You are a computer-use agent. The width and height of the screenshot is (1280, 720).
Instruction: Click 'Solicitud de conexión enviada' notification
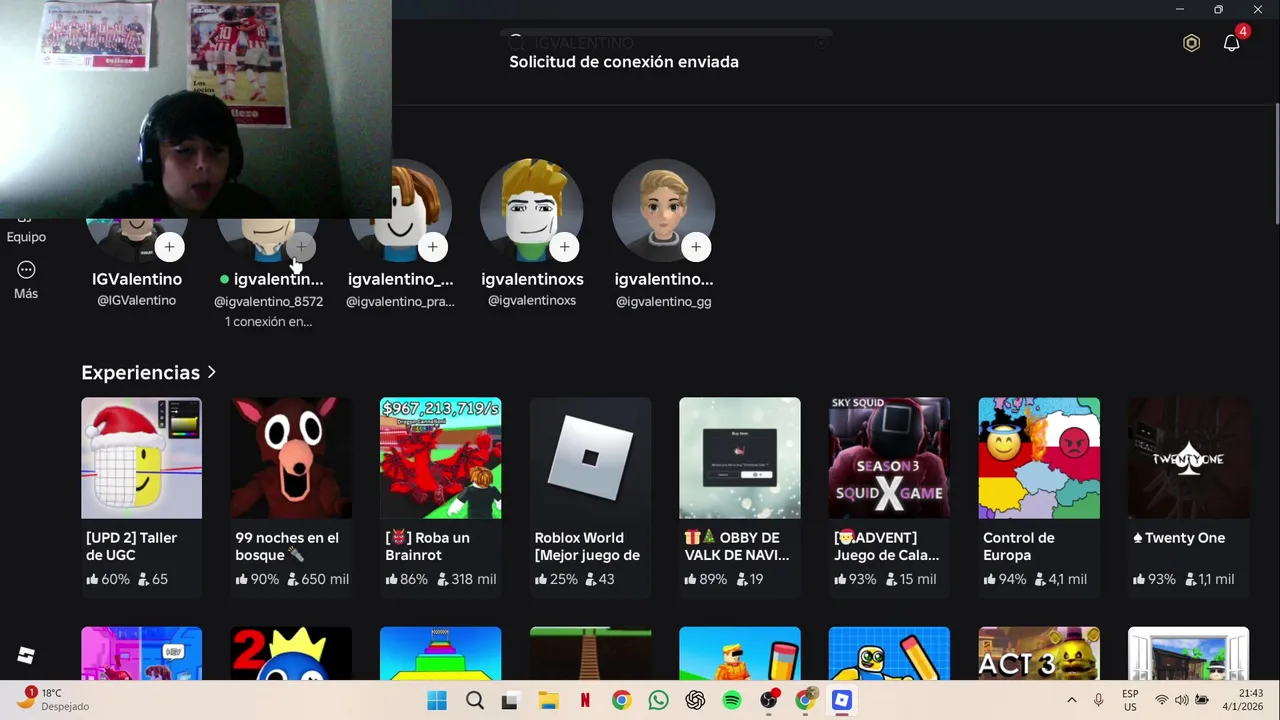click(x=624, y=62)
